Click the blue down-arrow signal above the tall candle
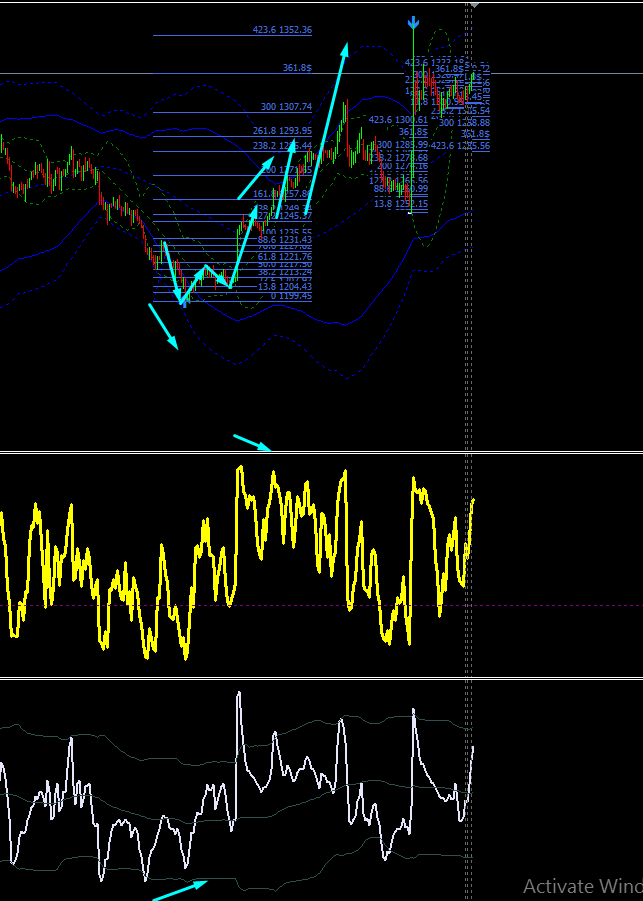This screenshot has height=901, width=643. [x=413, y=22]
